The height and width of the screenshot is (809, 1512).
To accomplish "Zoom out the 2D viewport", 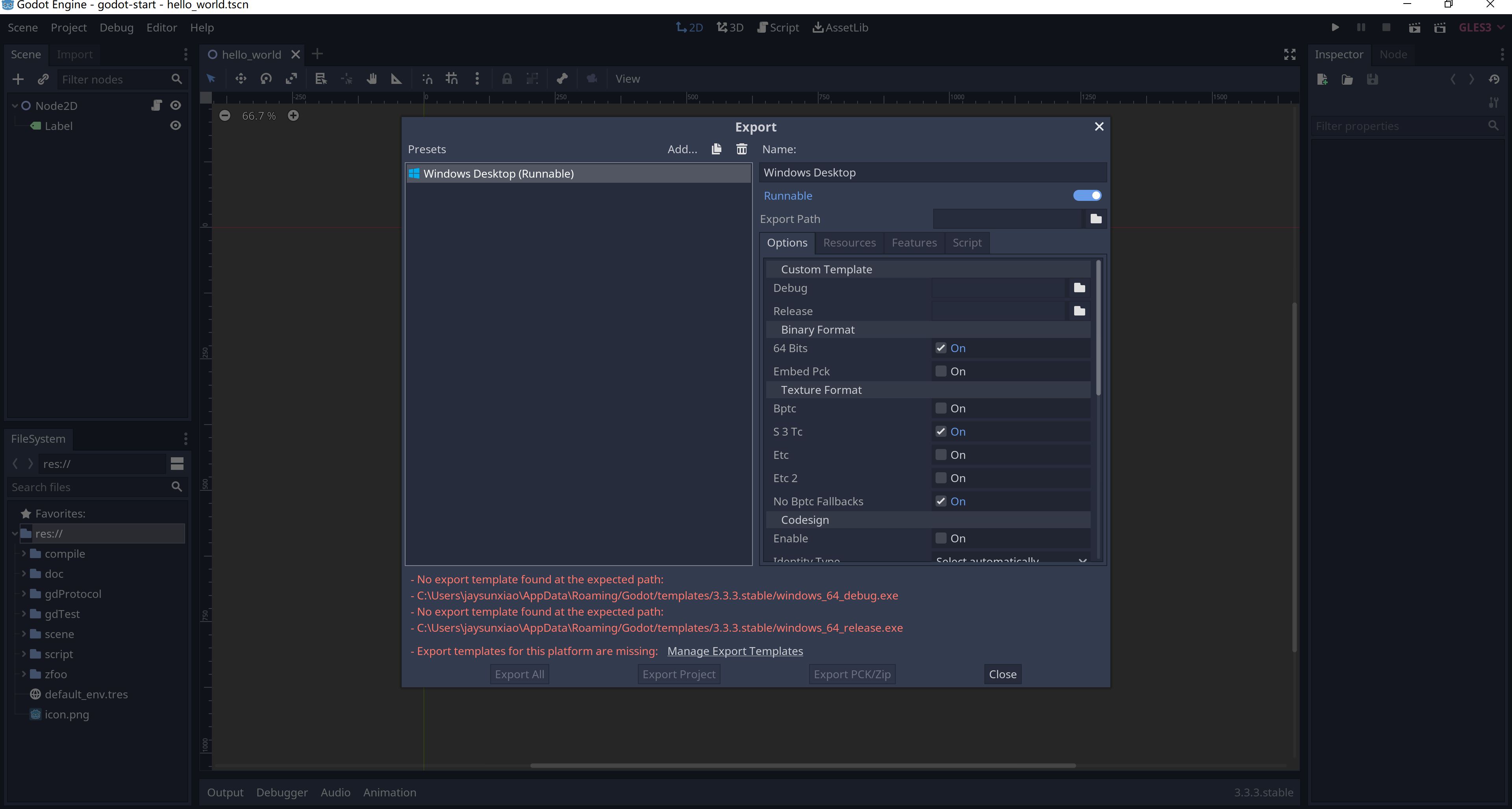I will (225, 116).
